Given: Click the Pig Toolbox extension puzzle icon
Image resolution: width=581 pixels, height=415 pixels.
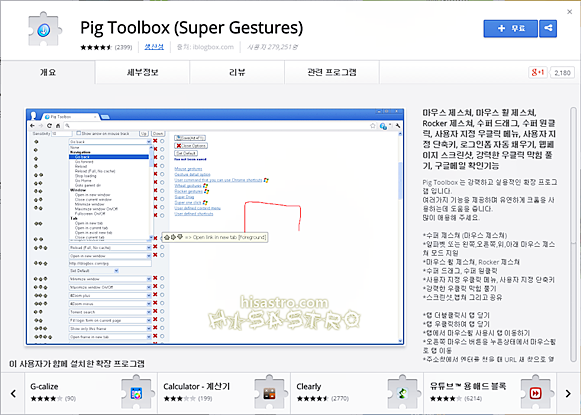Looking at the screenshot, I should pyautogui.click(x=44, y=30).
